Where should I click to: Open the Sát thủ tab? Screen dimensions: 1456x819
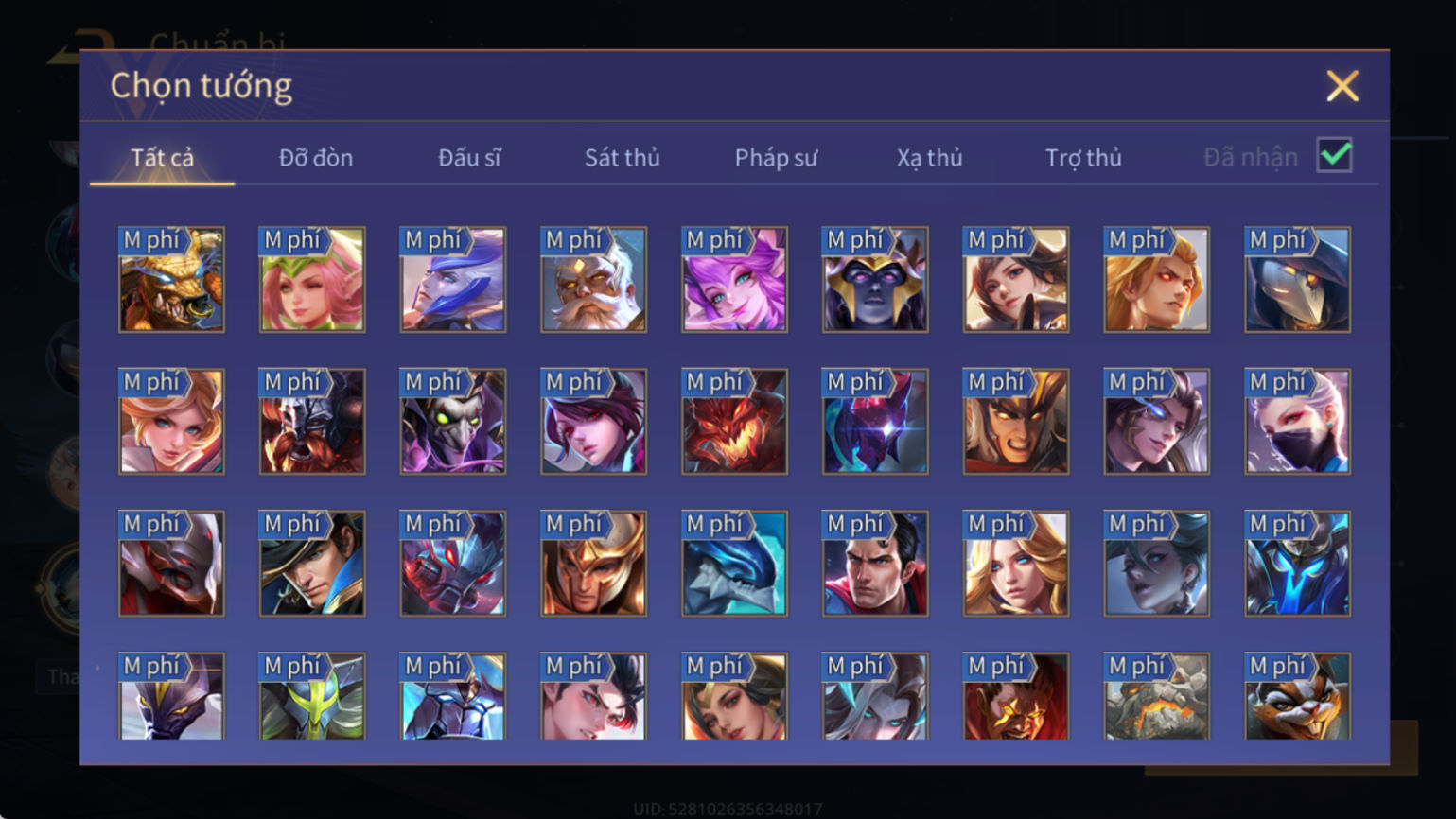pyautogui.click(x=622, y=158)
